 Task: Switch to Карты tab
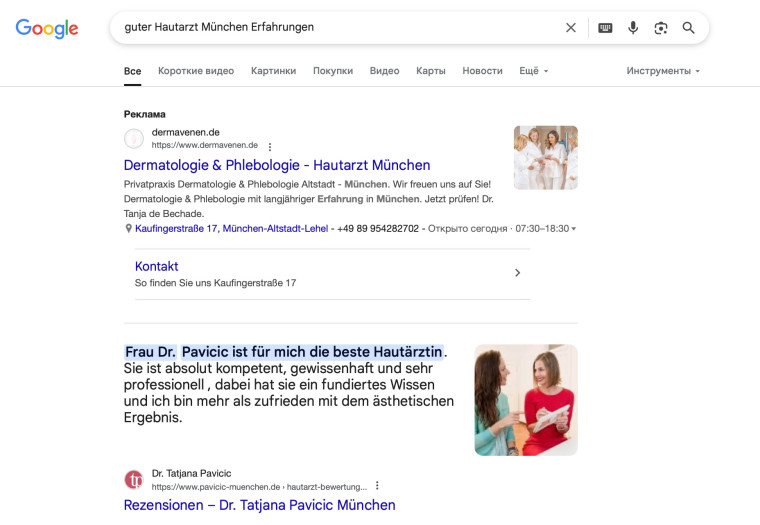(x=430, y=71)
